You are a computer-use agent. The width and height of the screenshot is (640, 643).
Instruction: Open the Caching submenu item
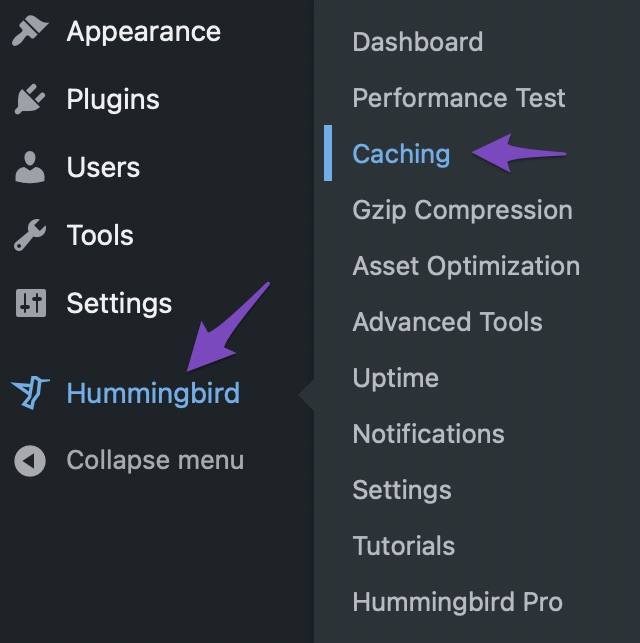tap(401, 154)
